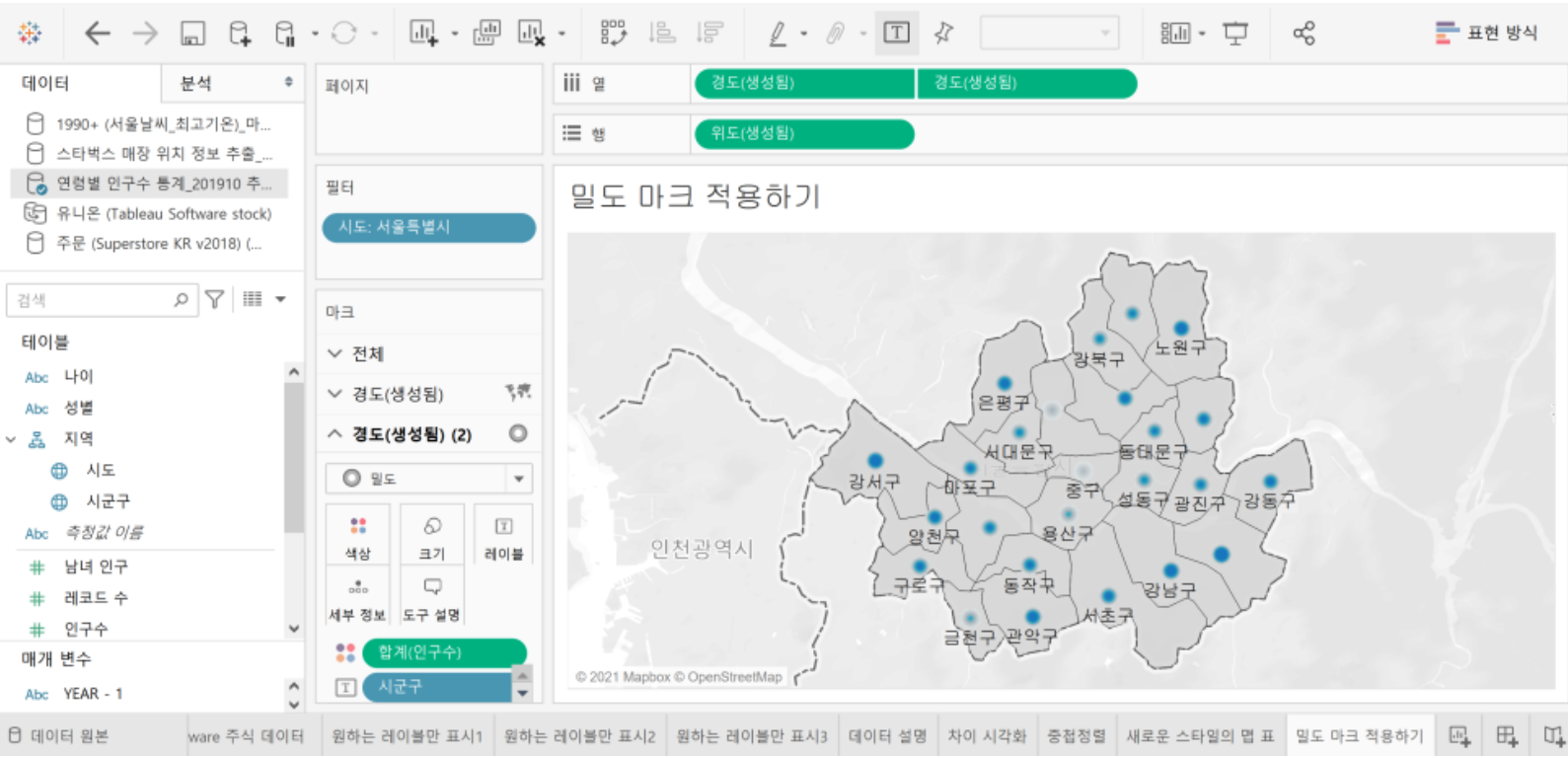Open the 레이블 label marks button

pyautogui.click(x=503, y=535)
